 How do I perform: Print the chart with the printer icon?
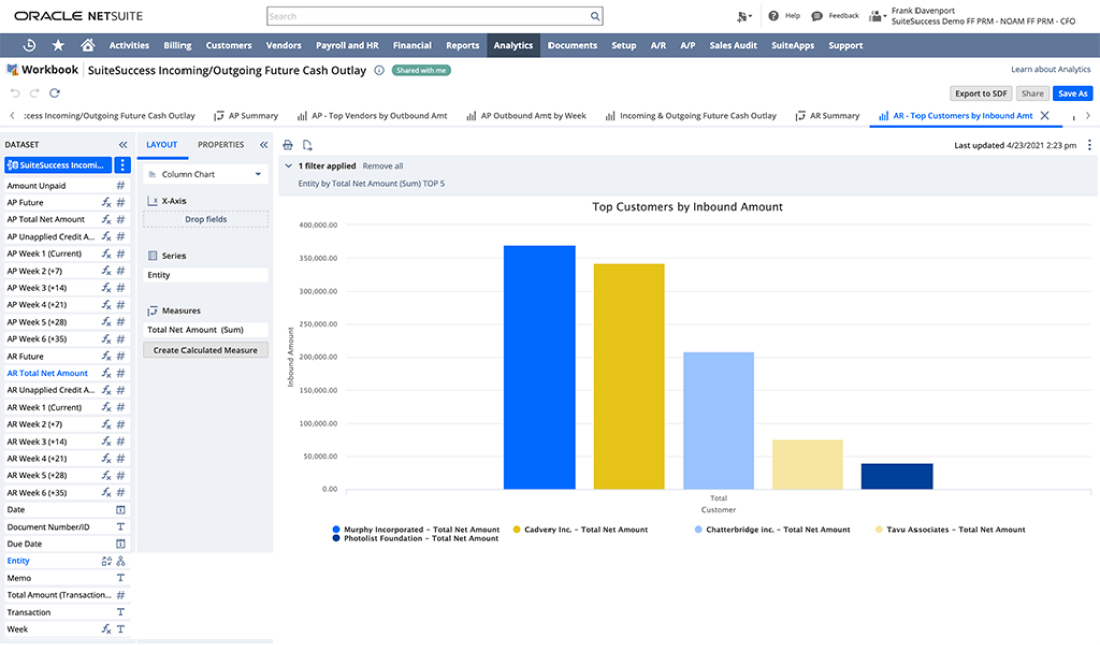[x=288, y=145]
